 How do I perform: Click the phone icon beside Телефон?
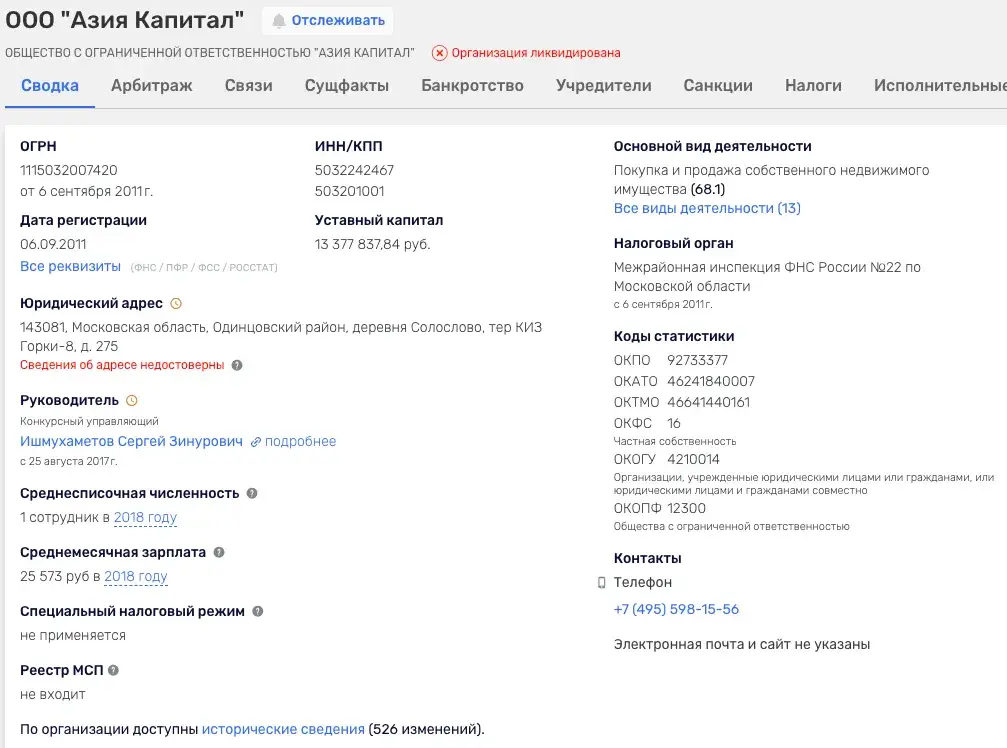point(601,582)
